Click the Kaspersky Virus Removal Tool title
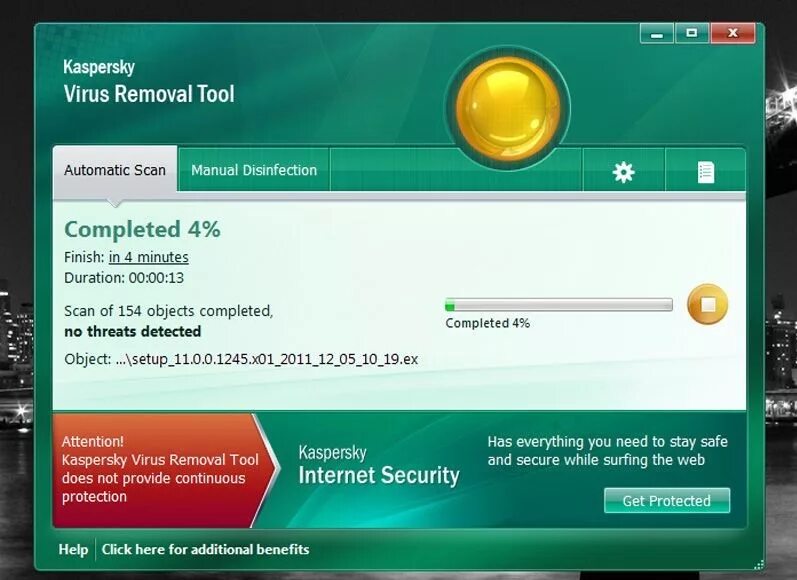This screenshot has height=580, width=797. (149, 82)
